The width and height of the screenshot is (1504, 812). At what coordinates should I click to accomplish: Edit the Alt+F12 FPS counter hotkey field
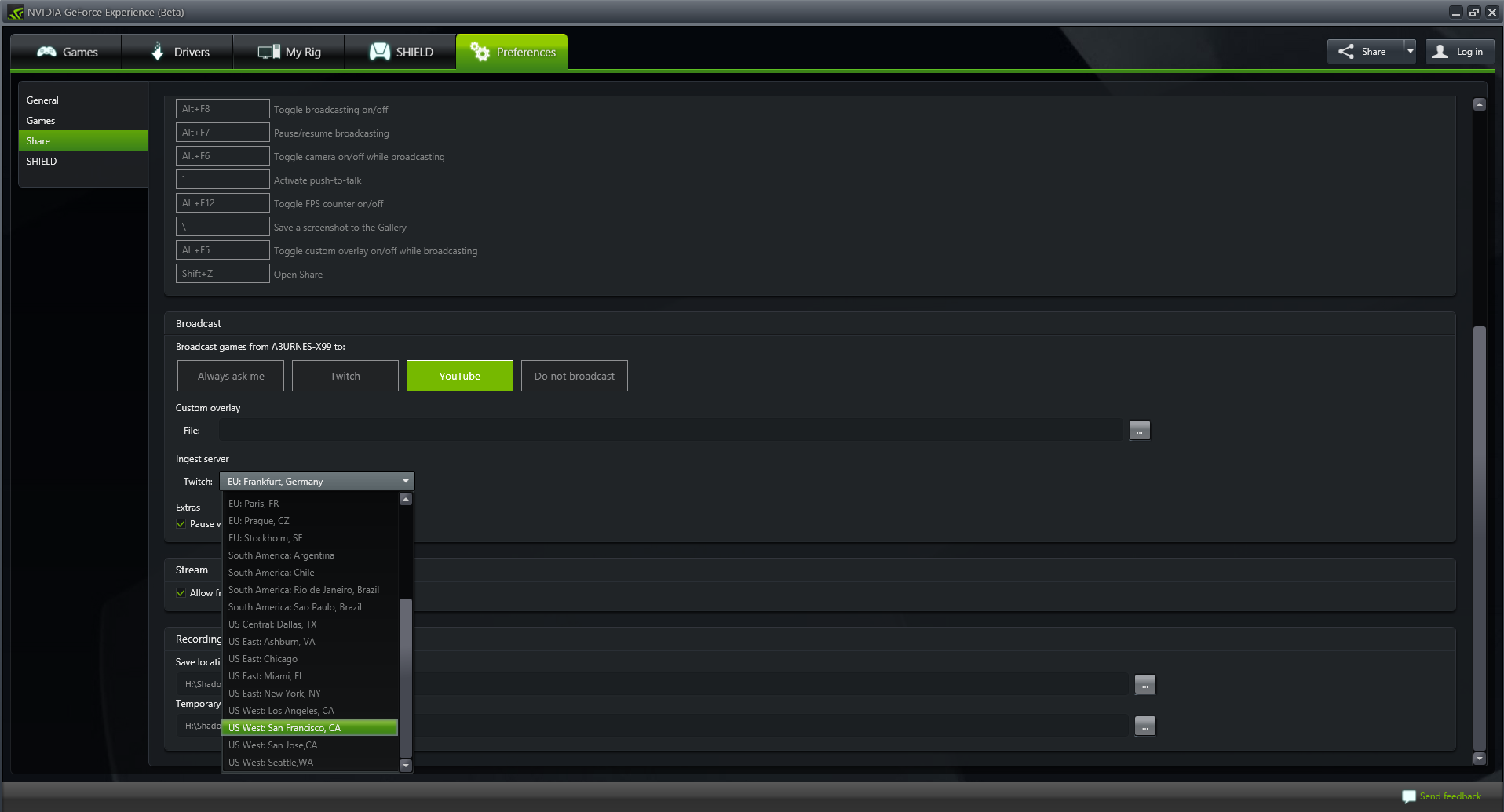point(223,203)
